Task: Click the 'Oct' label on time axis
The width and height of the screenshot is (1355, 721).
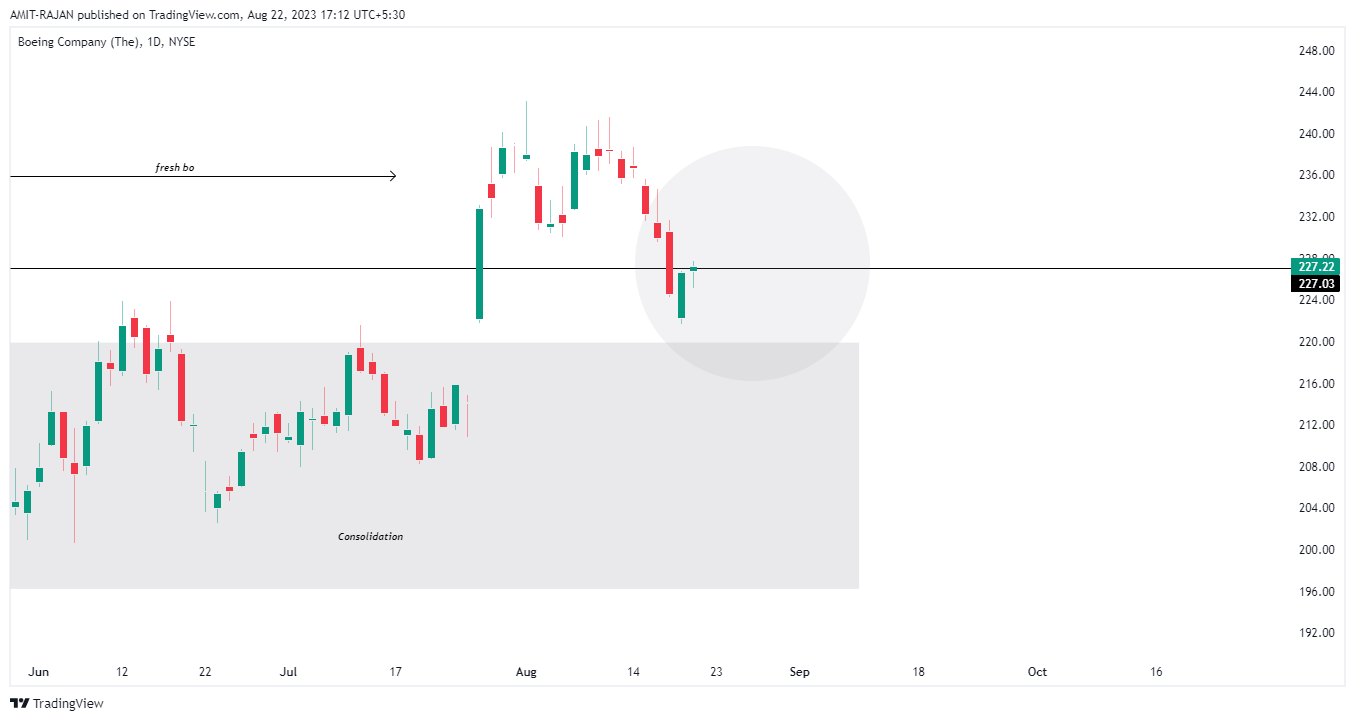Action: click(1037, 672)
